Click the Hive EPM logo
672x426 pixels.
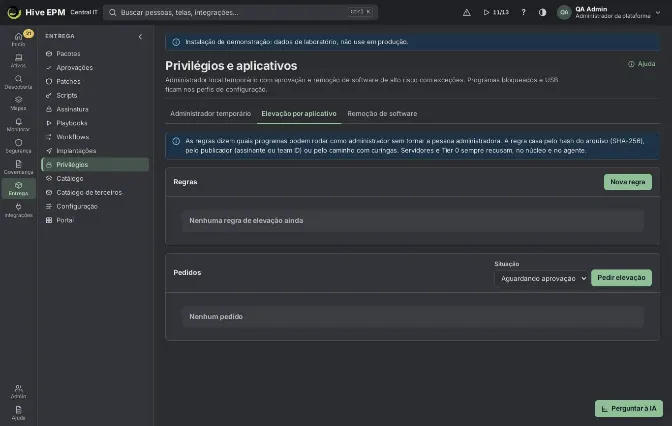pyautogui.click(x=36, y=12)
